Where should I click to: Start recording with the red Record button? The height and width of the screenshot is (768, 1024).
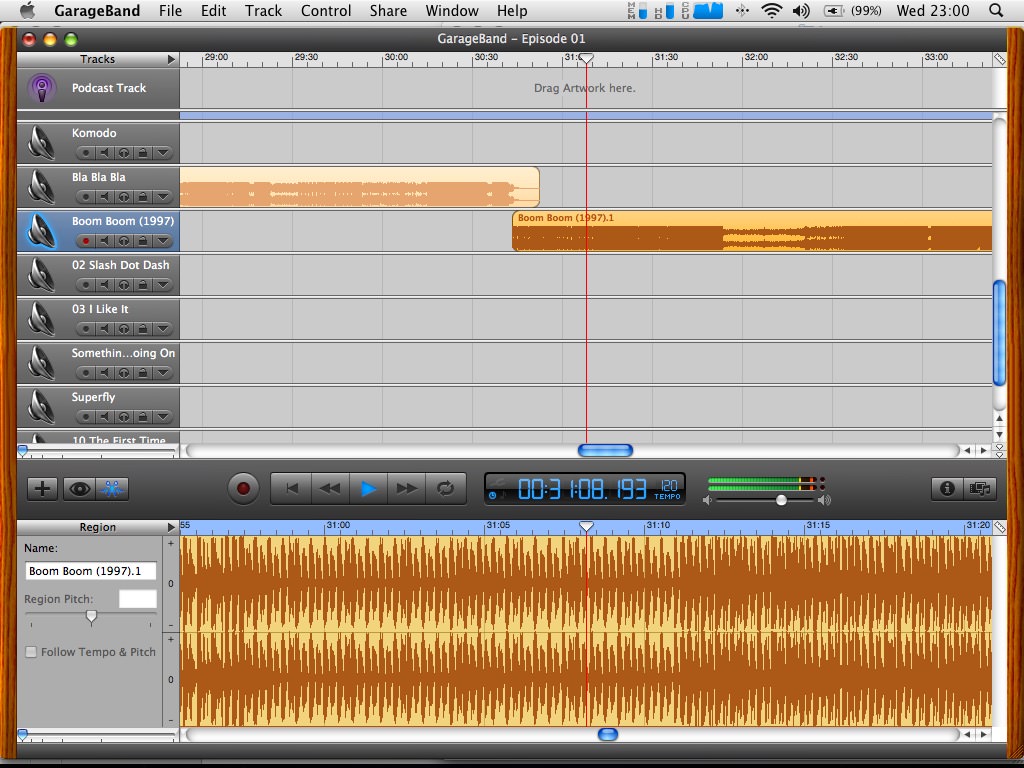point(243,488)
